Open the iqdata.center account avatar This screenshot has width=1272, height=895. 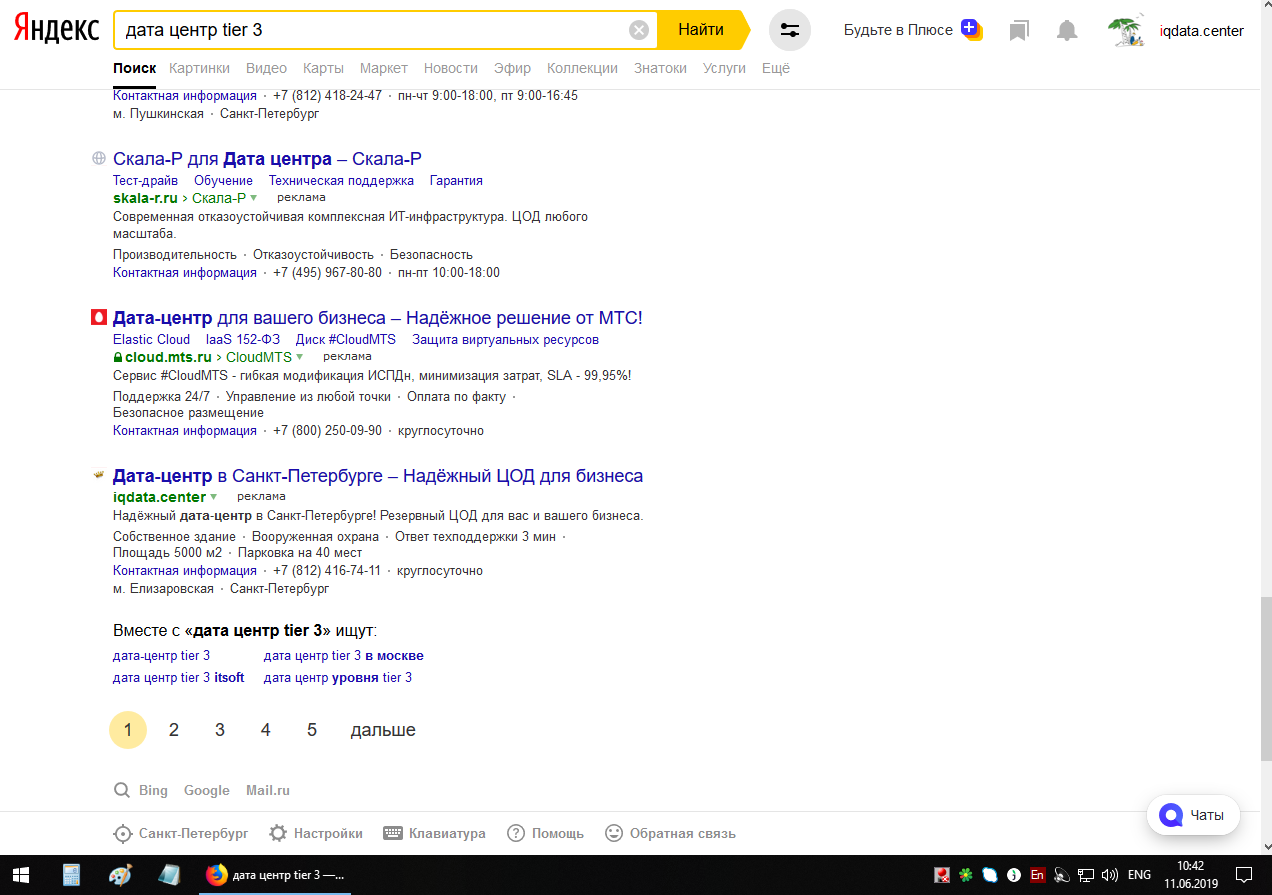(x=1126, y=31)
